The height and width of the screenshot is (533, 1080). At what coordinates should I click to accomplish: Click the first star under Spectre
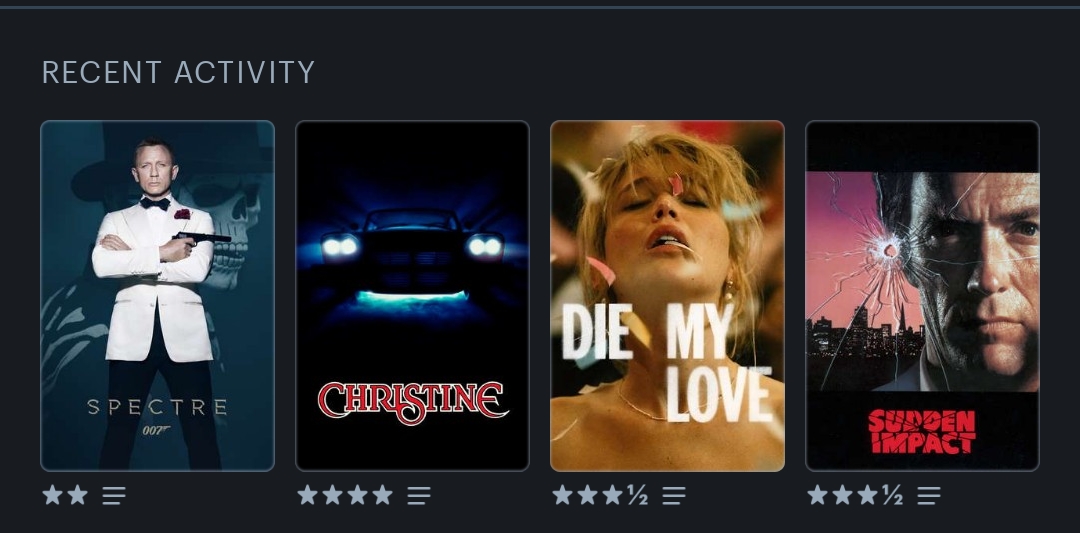[52, 494]
